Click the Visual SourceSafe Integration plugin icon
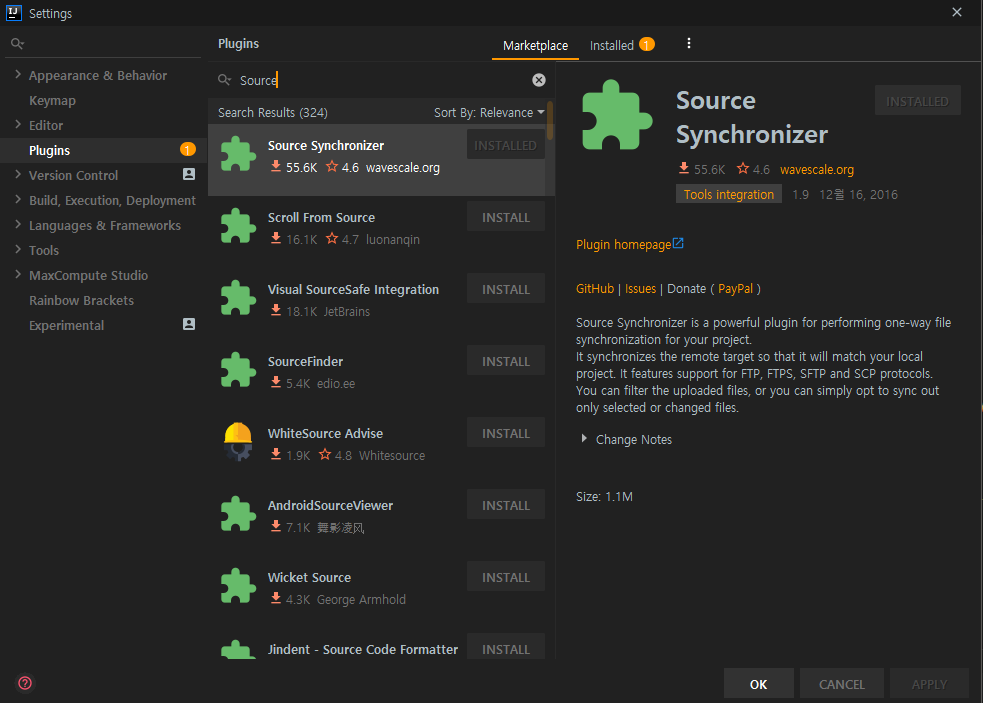The height and width of the screenshot is (703, 983). tap(238, 298)
